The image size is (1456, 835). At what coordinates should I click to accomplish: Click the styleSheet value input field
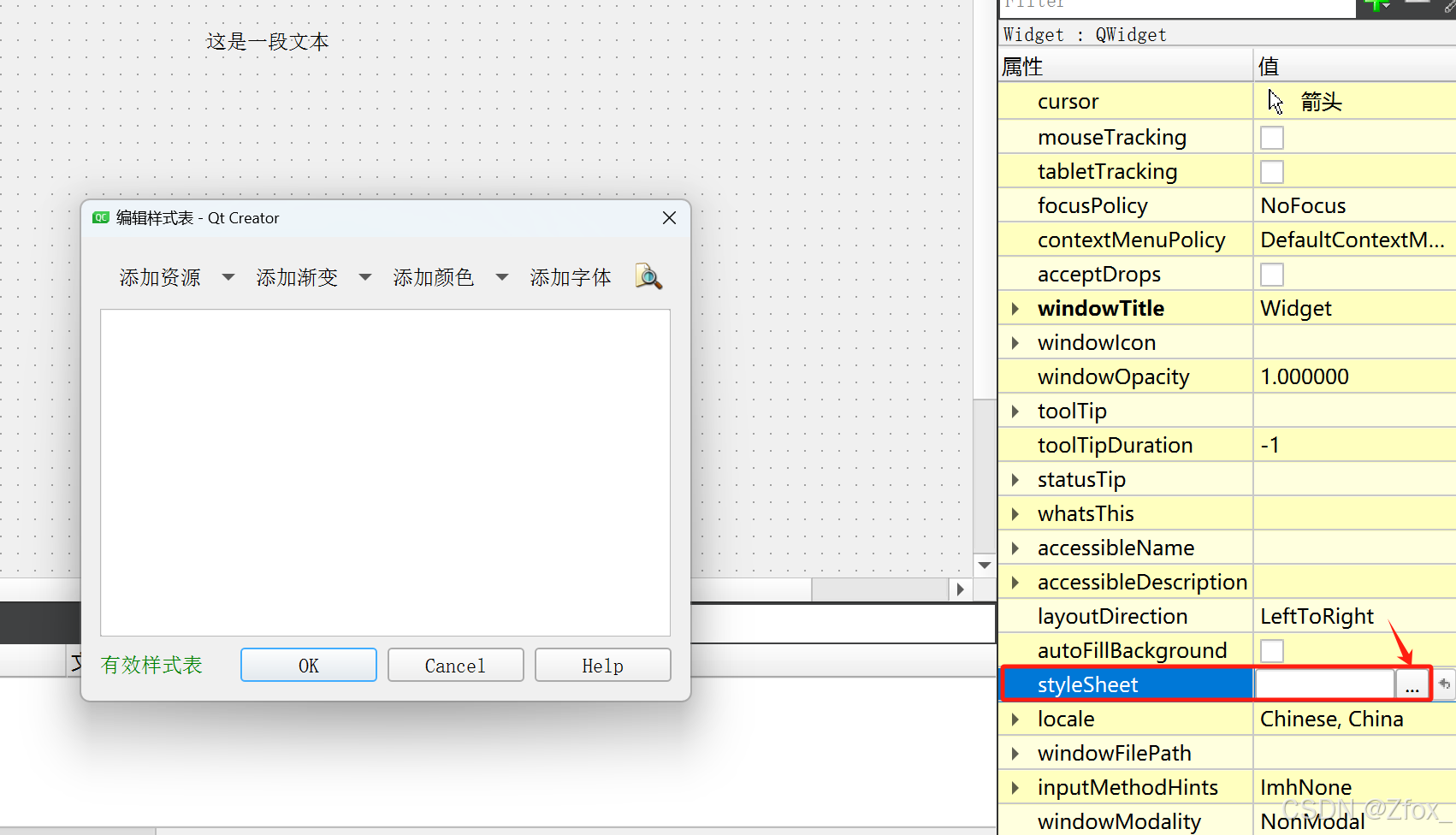1324,684
